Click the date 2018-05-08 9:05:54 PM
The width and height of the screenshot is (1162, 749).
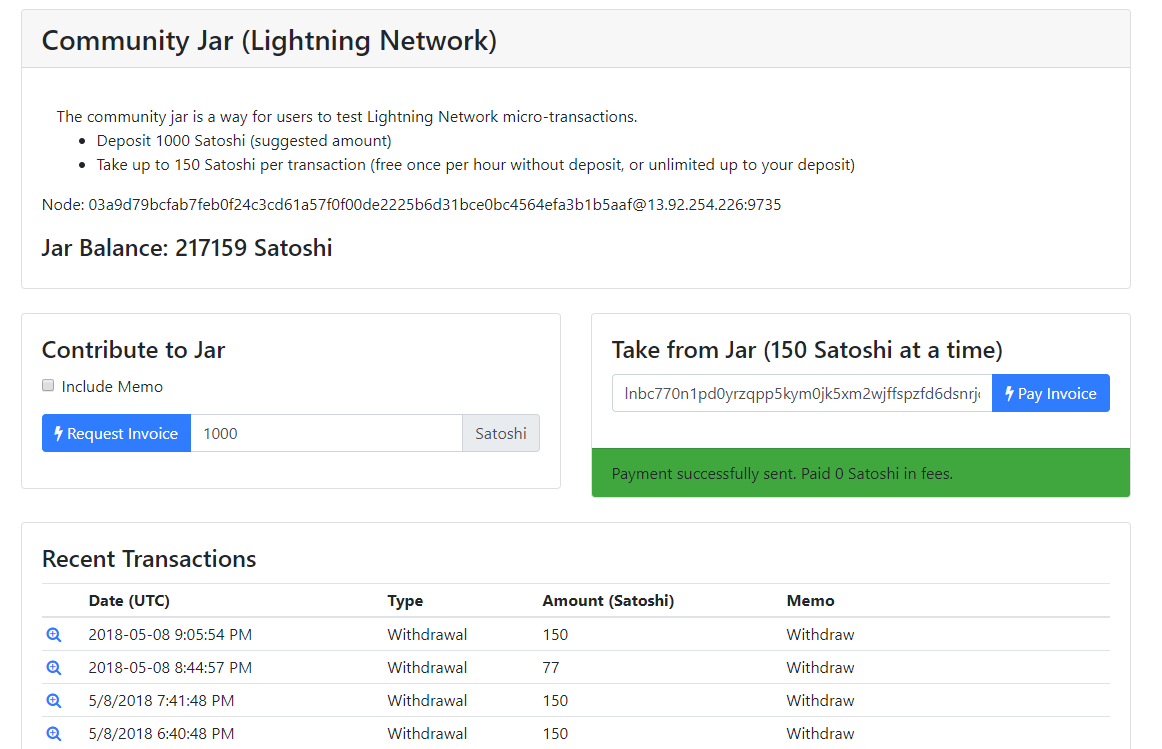pyautogui.click(x=170, y=635)
